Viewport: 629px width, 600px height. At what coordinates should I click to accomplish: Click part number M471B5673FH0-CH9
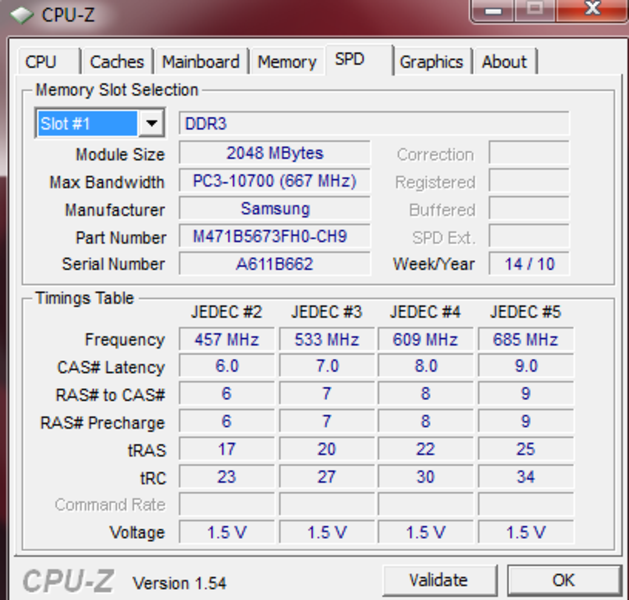[x=274, y=236]
